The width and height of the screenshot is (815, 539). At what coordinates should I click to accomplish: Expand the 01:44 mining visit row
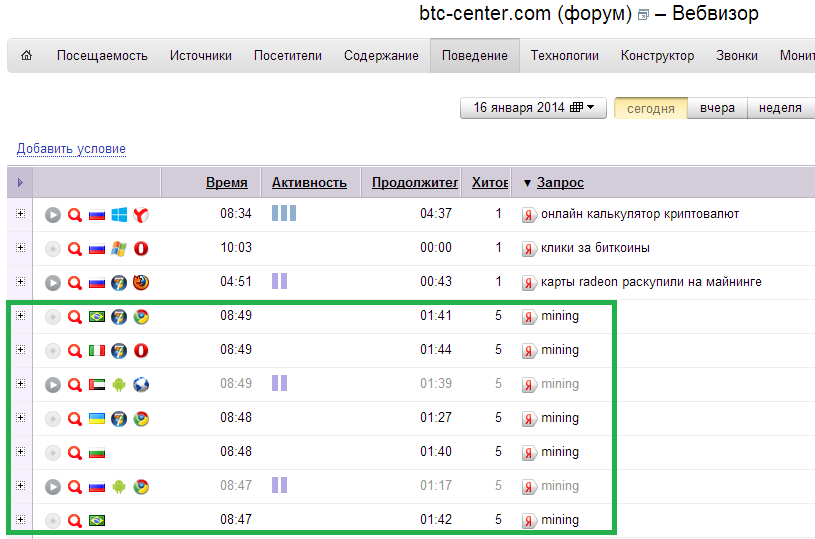pos(20,350)
